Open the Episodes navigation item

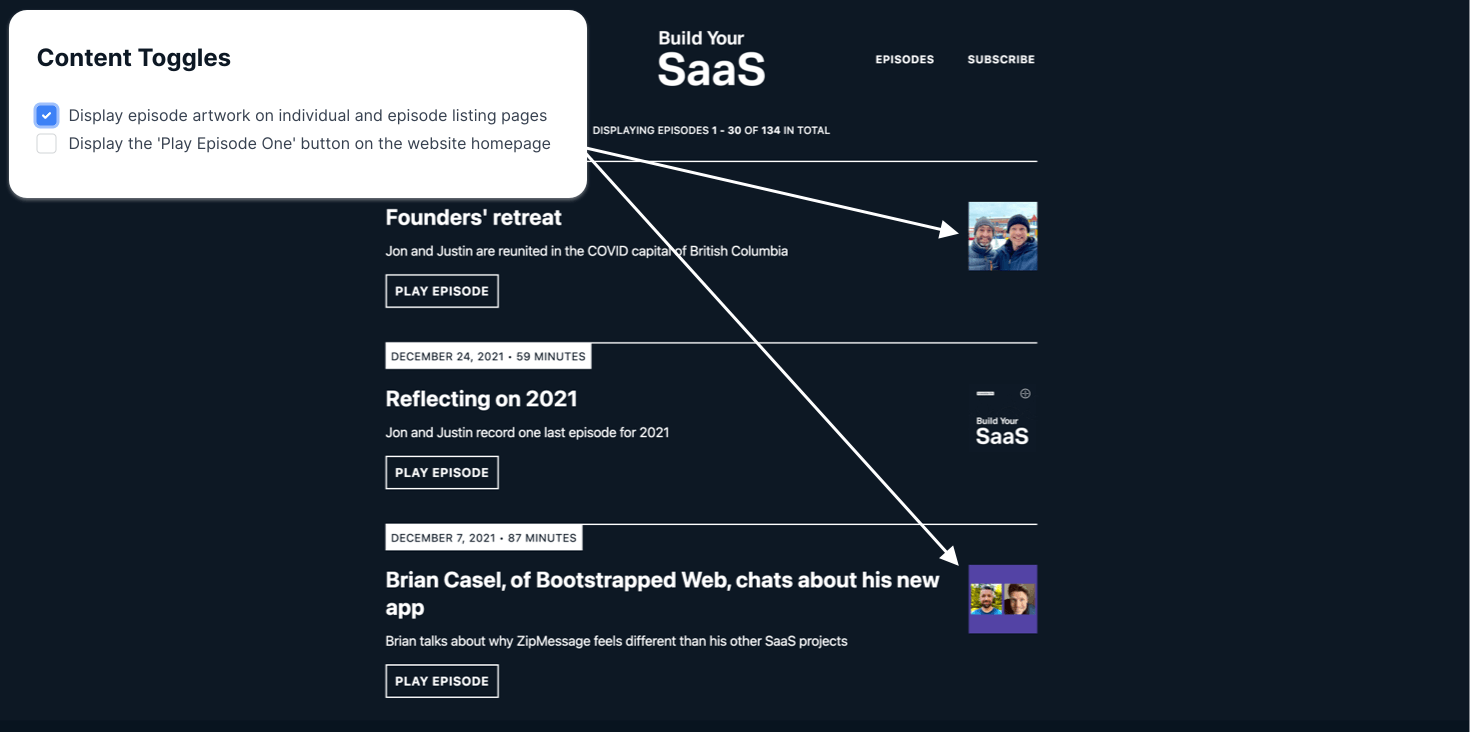click(x=904, y=60)
